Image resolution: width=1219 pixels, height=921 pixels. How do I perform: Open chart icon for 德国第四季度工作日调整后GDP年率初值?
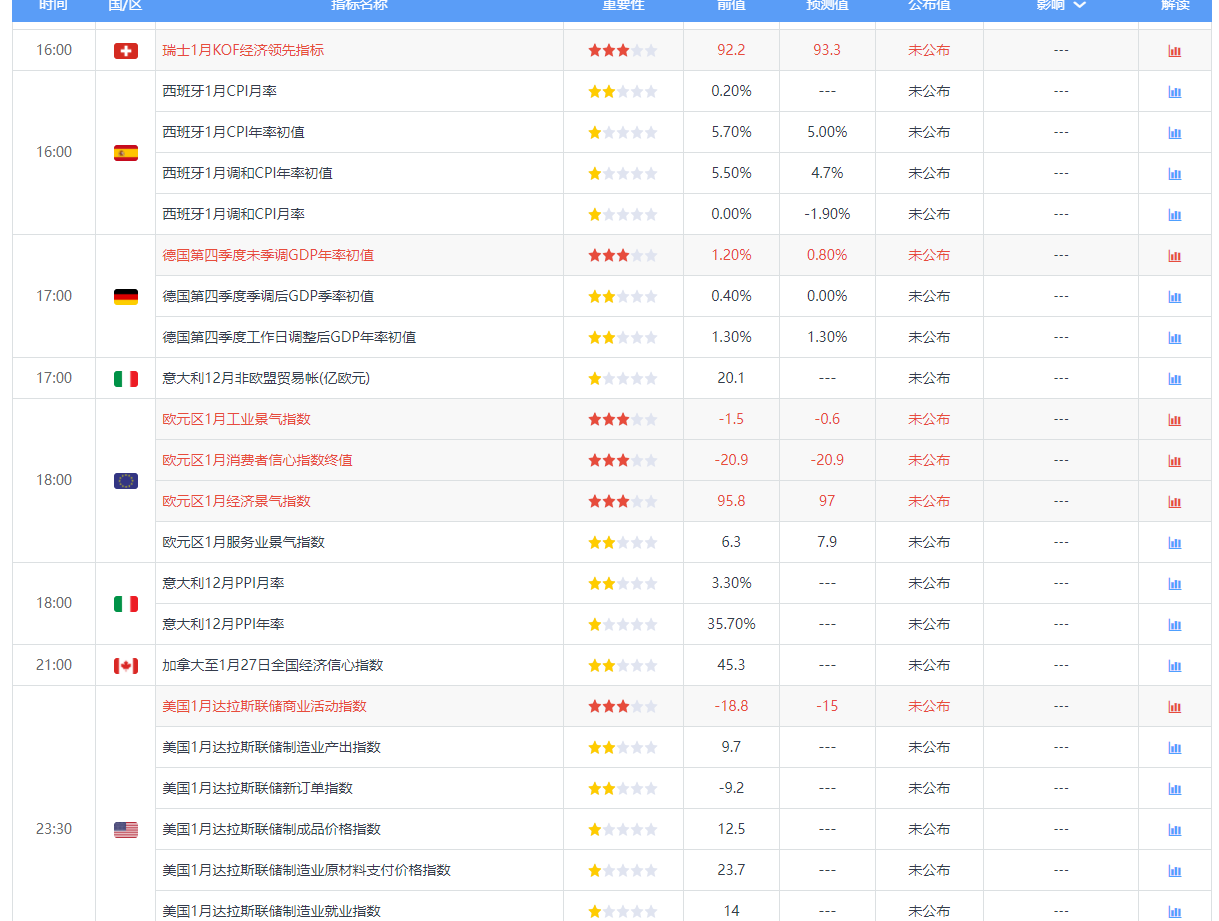[1174, 338]
